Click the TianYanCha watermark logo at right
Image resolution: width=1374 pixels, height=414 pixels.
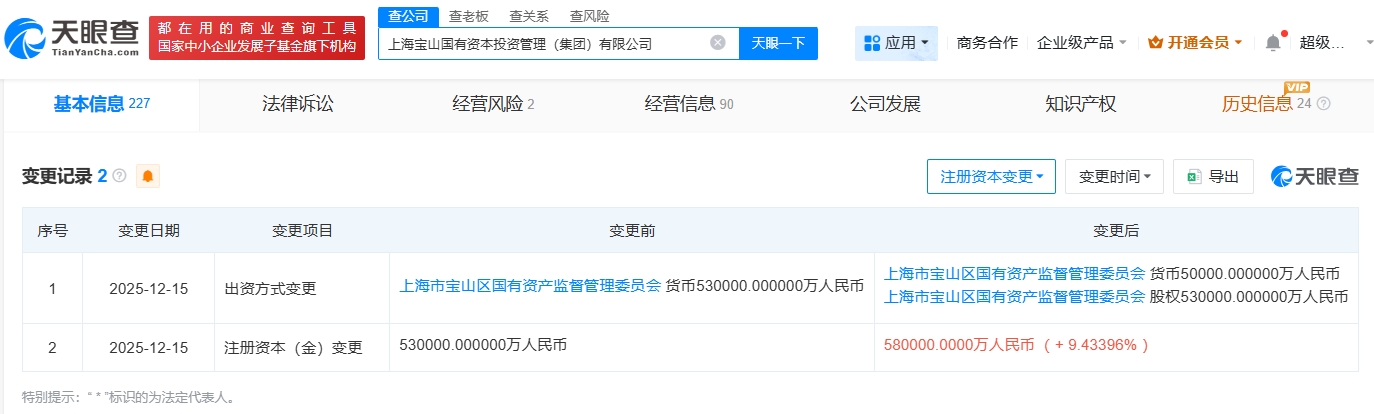(x=1314, y=177)
